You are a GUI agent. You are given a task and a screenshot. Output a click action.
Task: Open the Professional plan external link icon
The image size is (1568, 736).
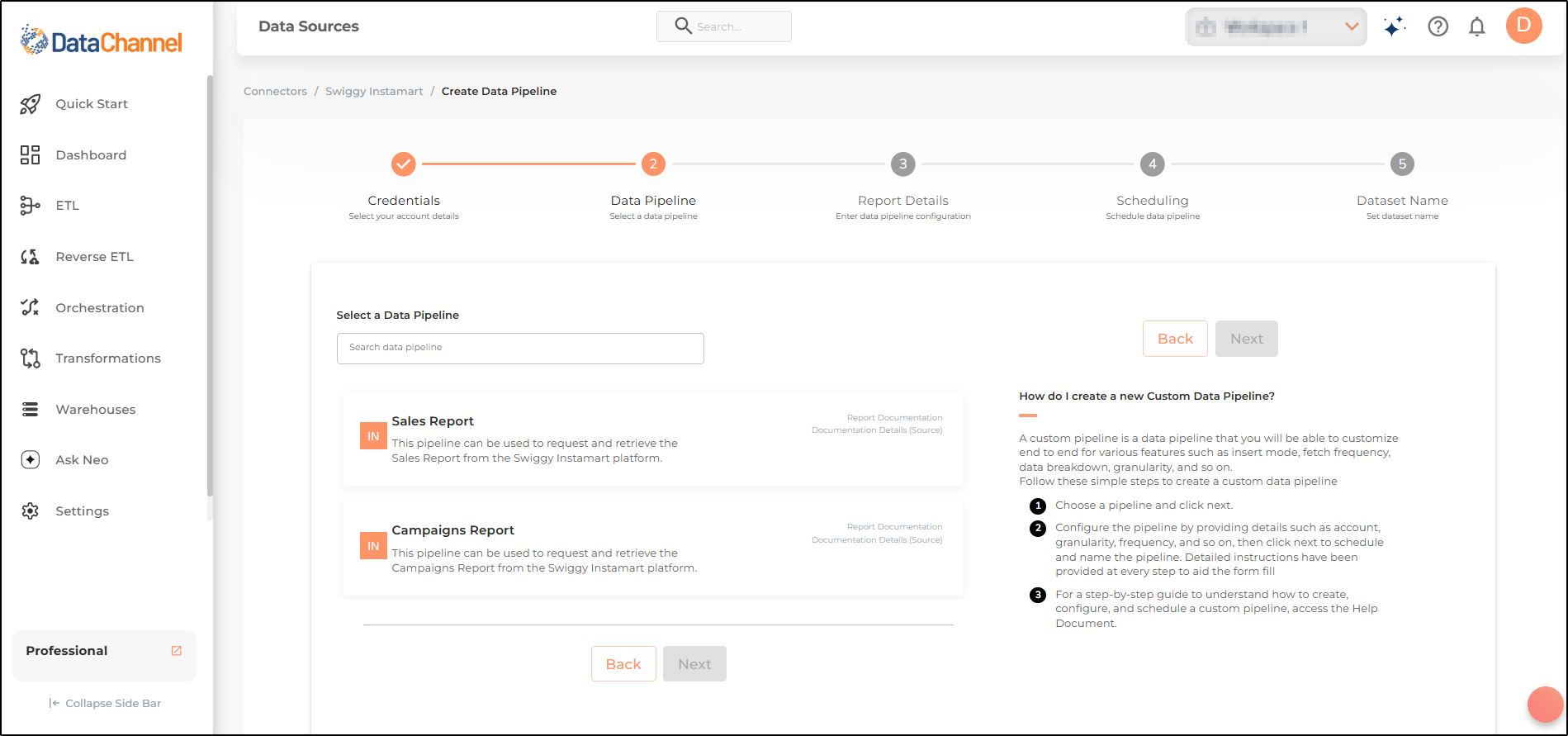(x=177, y=651)
